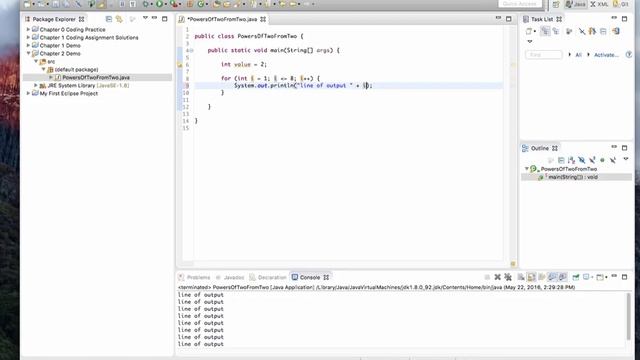Collapse PowersOfTwoFromTwo class in Outline
Screen dimensions: 640x360
[x=527, y=169]
